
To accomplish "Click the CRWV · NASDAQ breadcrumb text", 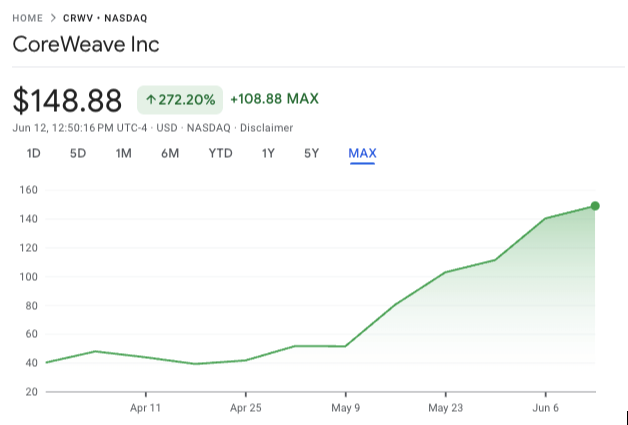I will pyautogui.click(x=105, y=18).
